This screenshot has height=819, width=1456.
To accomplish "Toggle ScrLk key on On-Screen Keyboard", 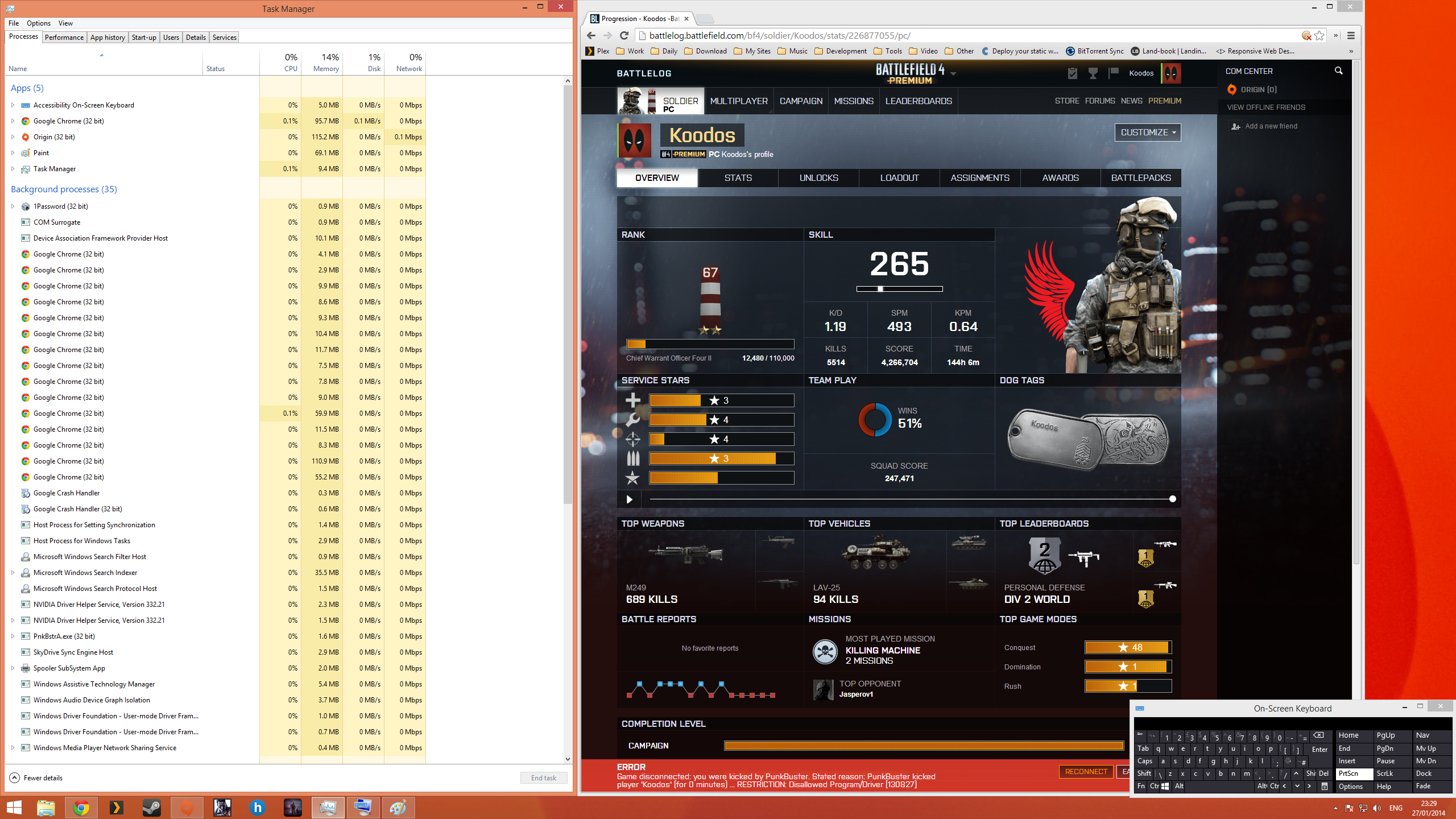I will pos(1392,773).
